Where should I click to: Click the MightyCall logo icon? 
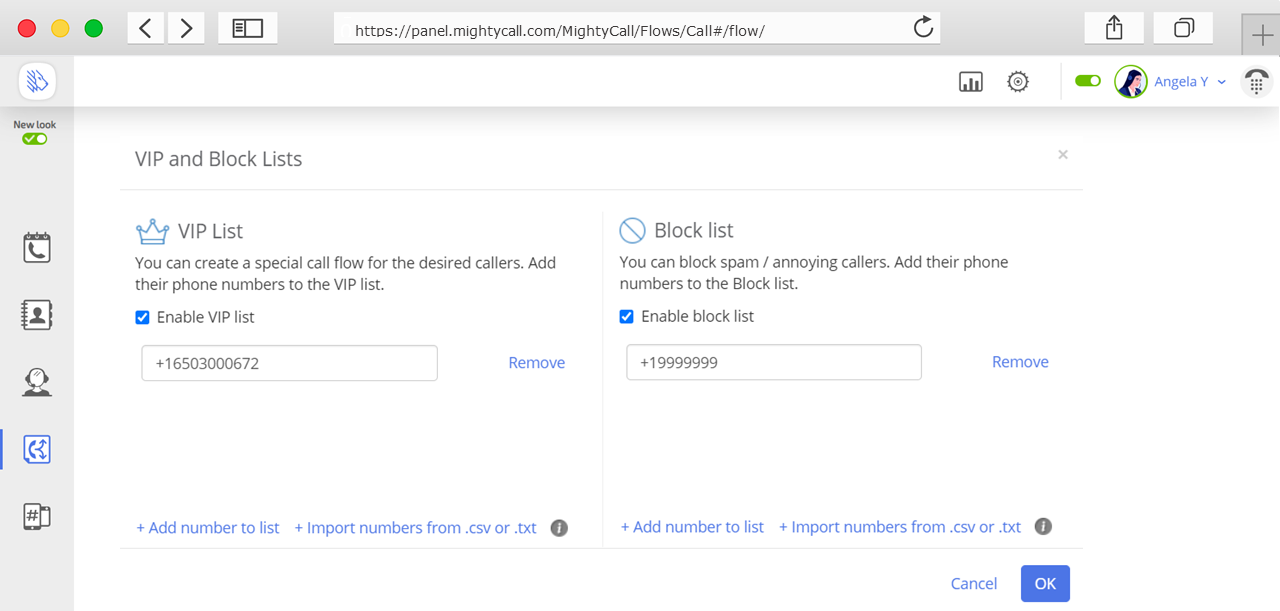point(37,81)
